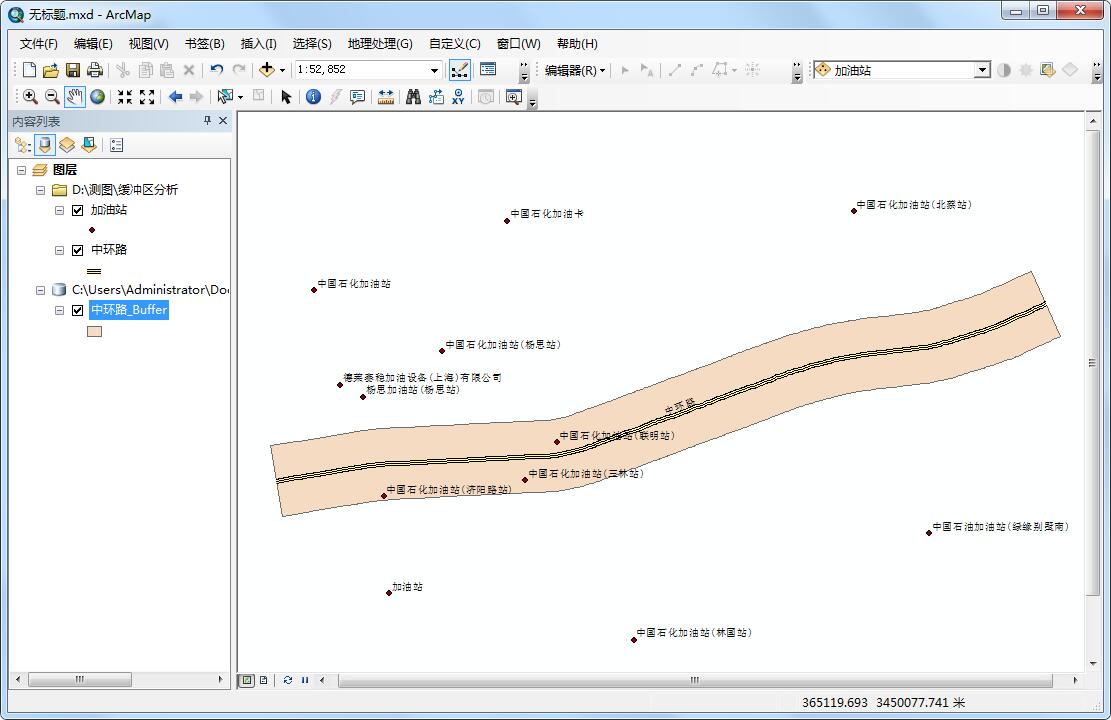1111x720 pixels.
Task: Close the 内容列表 panel
Action: 222,121
